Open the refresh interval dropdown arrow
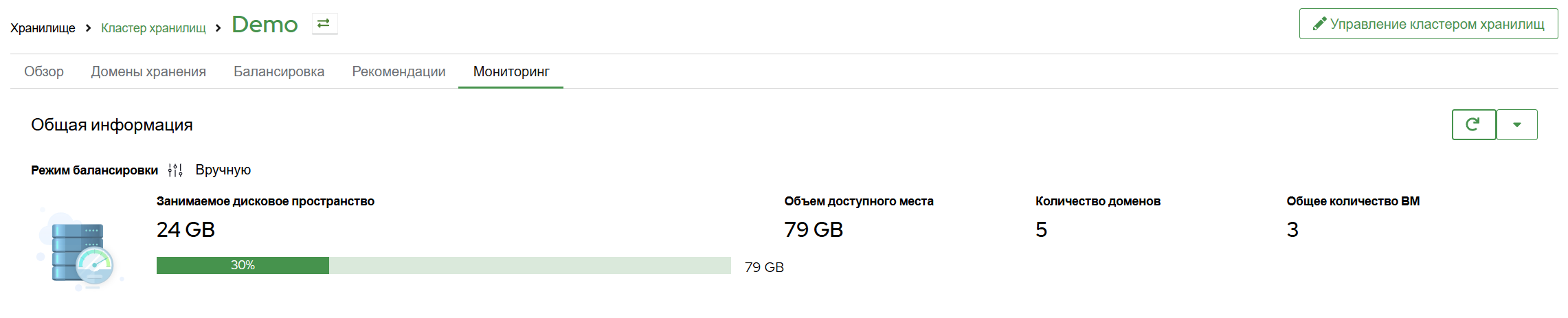Viewport: 1568px width, 318px height. 1516,124
